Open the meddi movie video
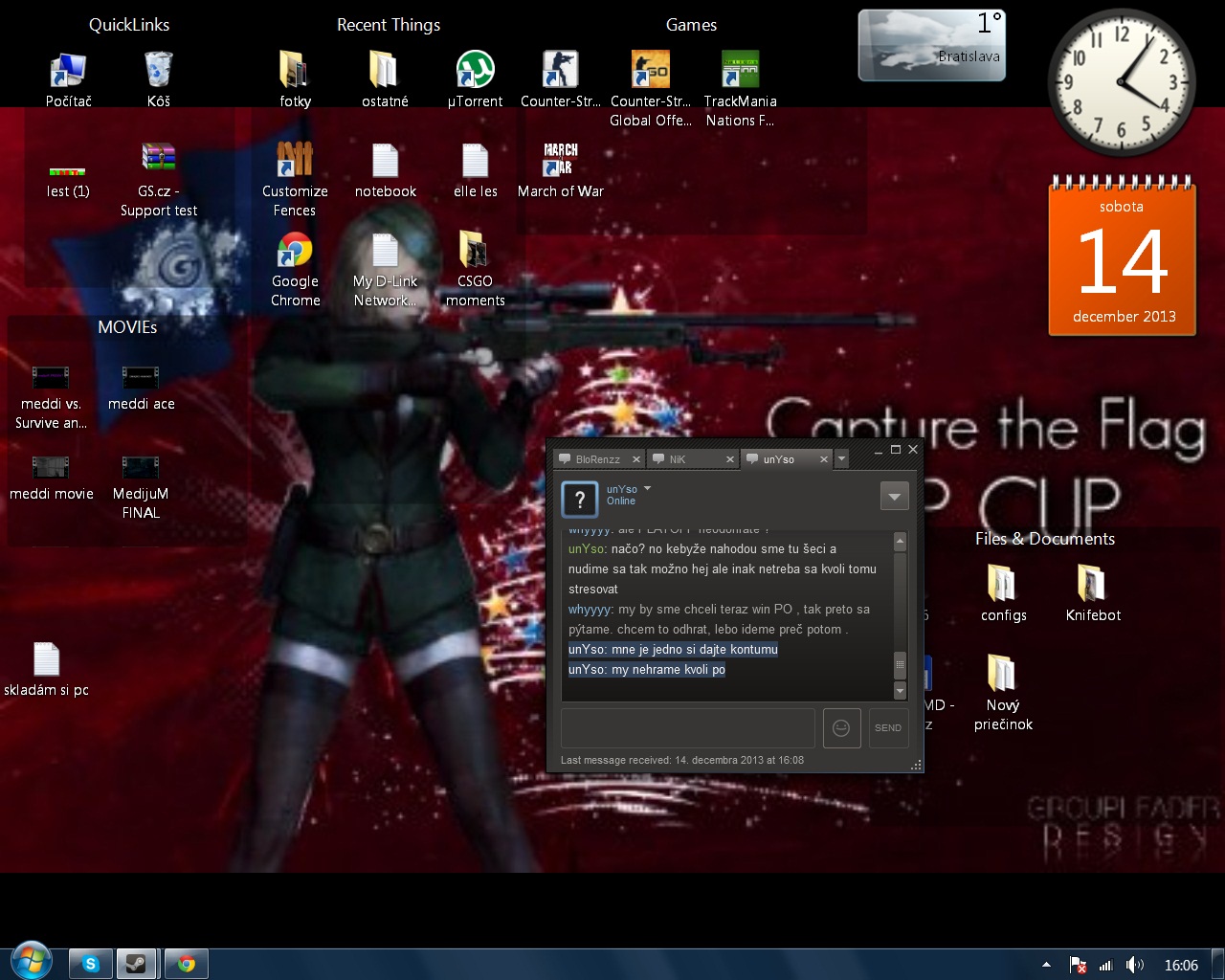The width and height of the screenshot is (1225, 980). pos(51,477)
